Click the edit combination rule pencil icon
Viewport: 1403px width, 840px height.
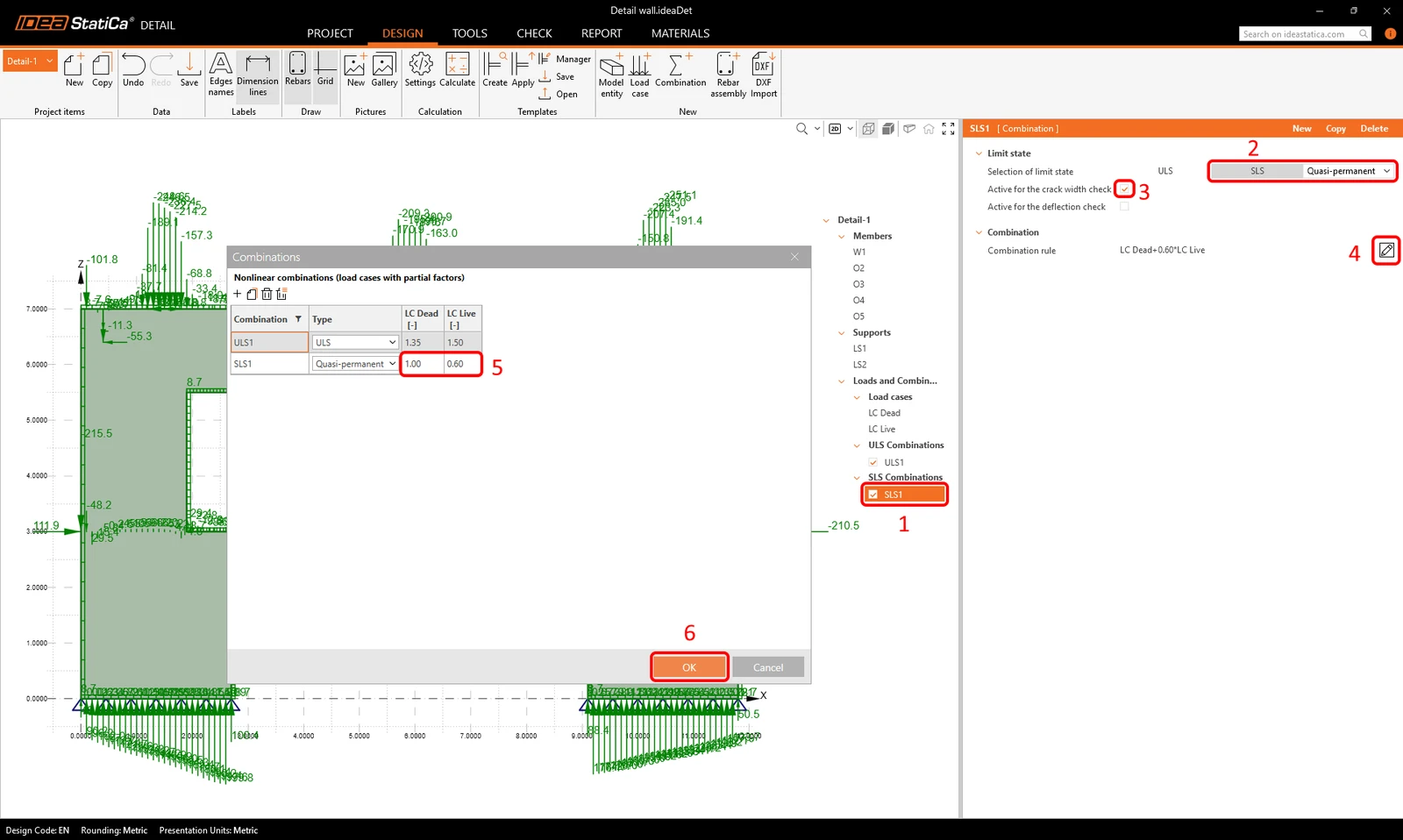pos(1386,250)
